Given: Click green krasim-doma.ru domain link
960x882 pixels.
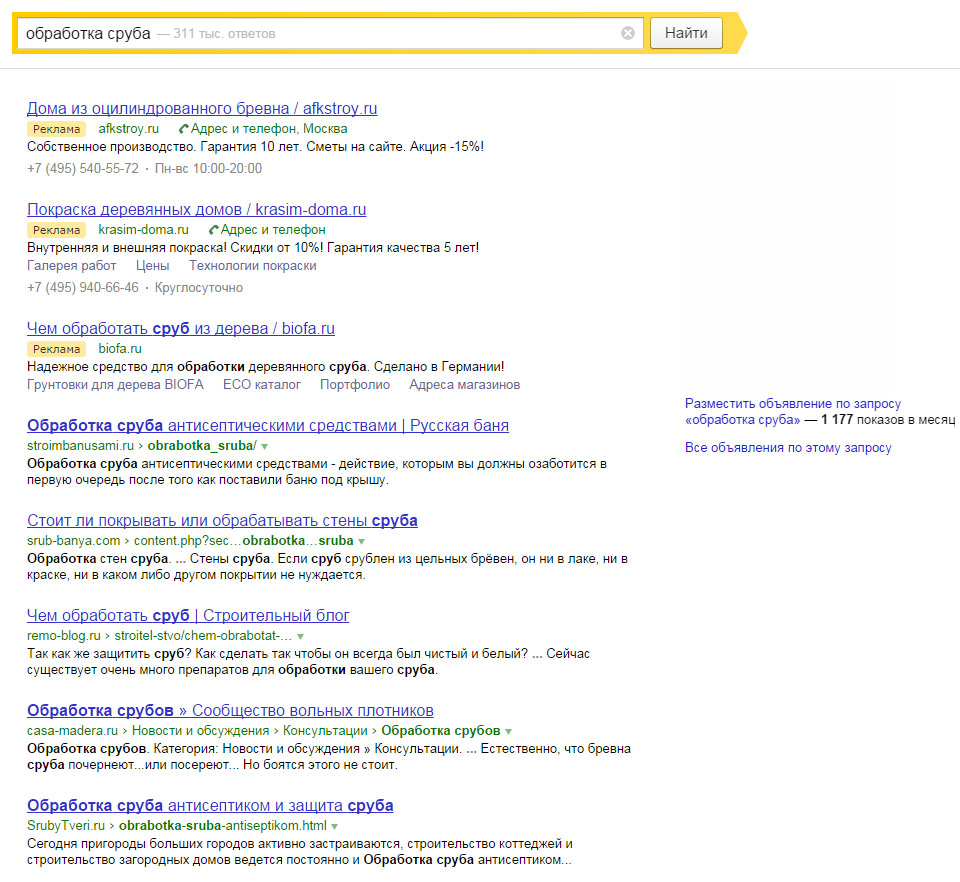Looking at the screenshot, I should click(x=143, y=230).
